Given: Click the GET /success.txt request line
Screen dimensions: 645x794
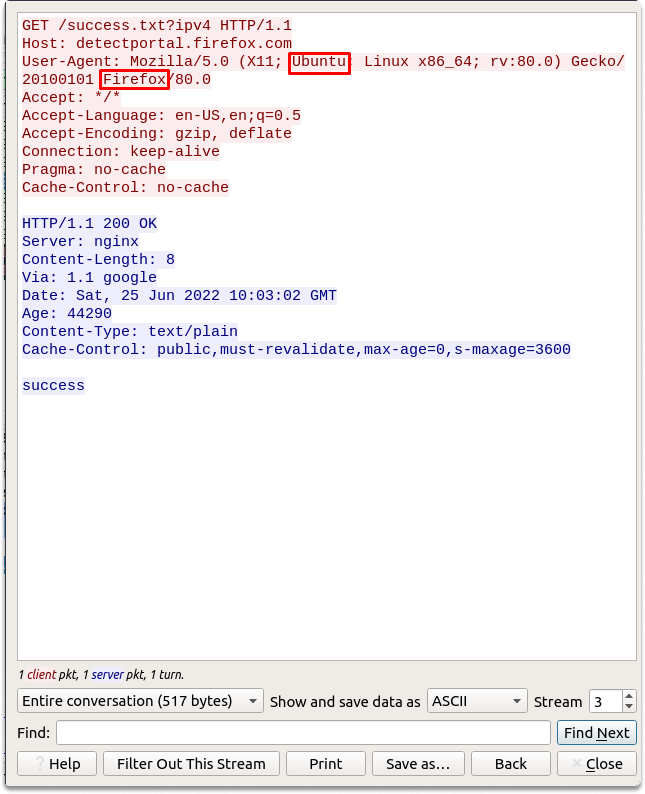Looking at the screenshot, I should tap(157, 25).
